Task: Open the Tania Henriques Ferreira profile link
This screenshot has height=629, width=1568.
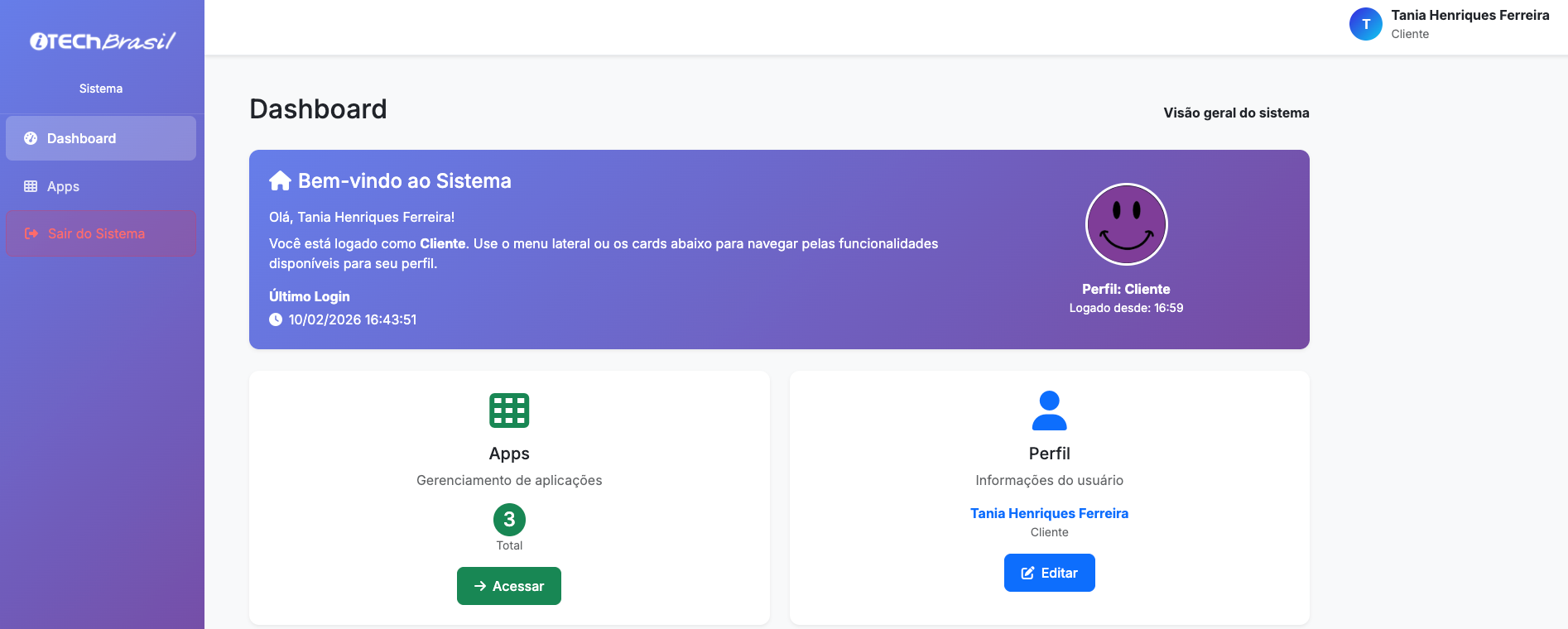Action: coord(1050,513)
